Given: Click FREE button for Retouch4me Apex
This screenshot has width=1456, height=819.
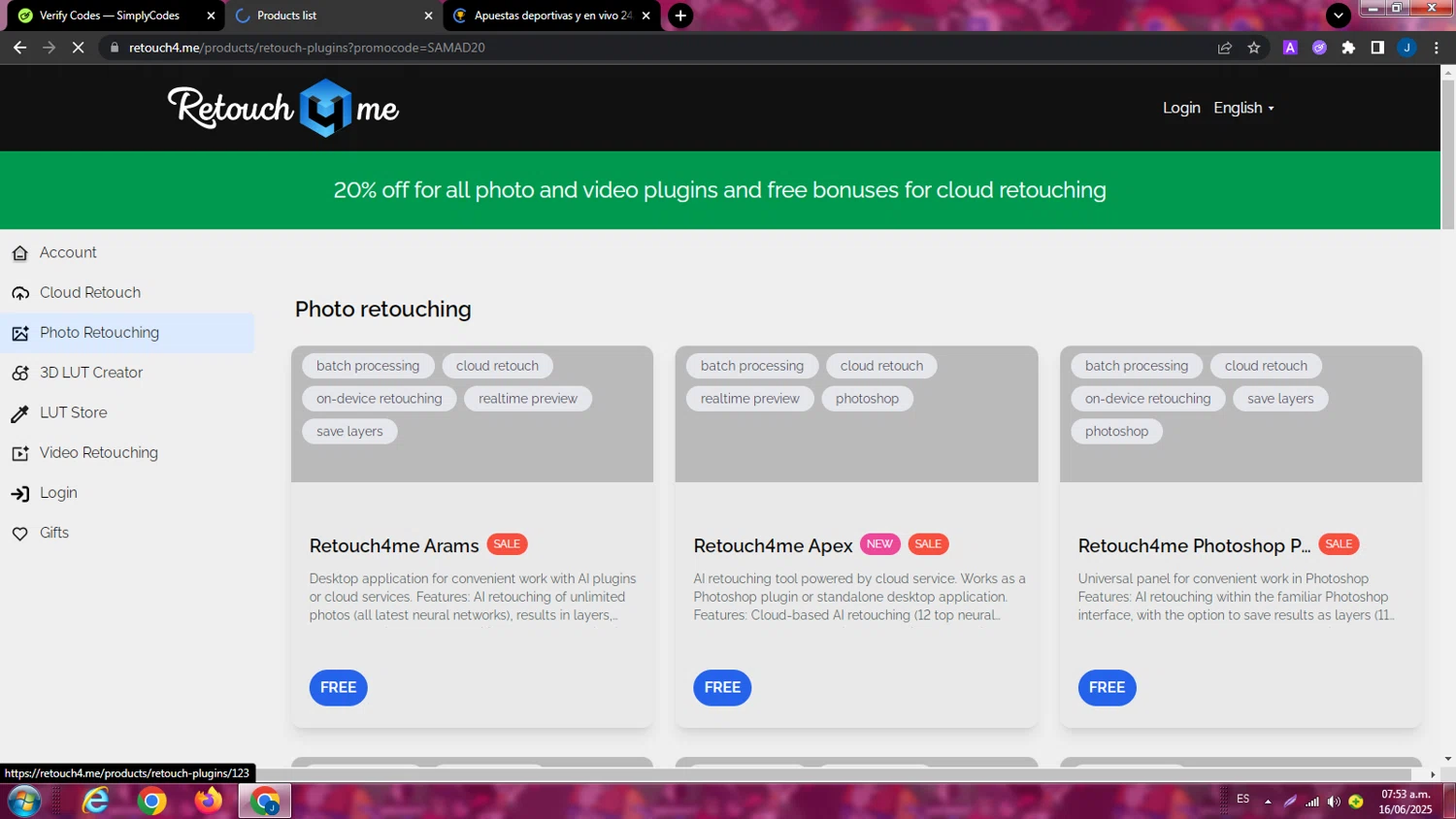Looking at the screenshot, I should (722, 687).
